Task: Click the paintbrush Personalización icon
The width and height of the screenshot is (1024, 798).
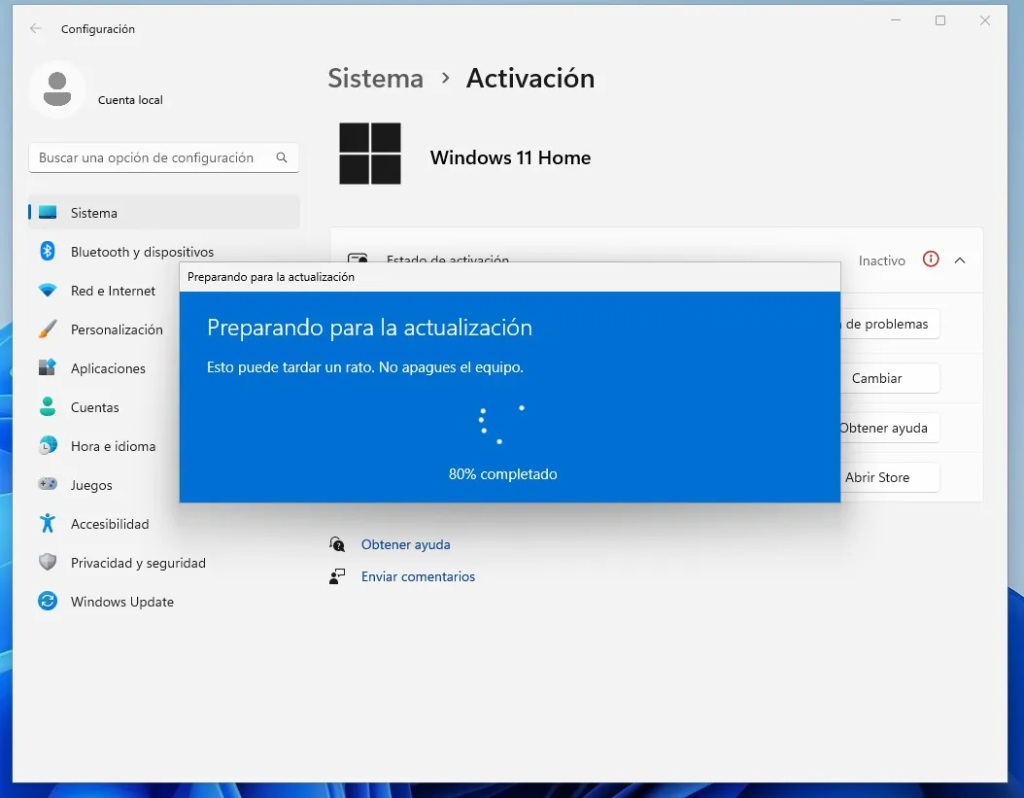Action: click(x=48, y=328)
